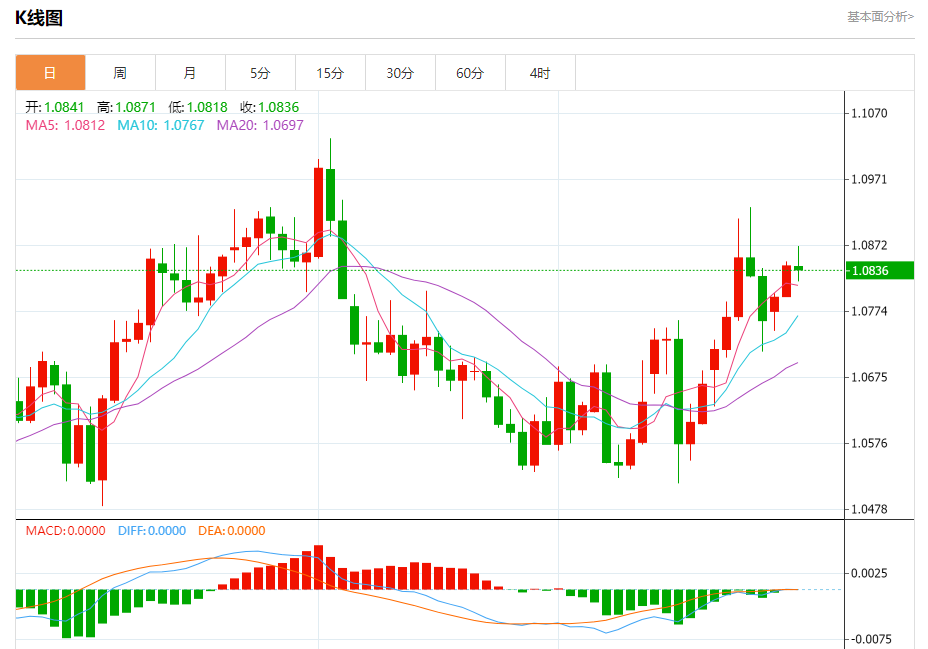Click the MA20: 1.0697 label
Screen dimensions: 928x649
260,125
